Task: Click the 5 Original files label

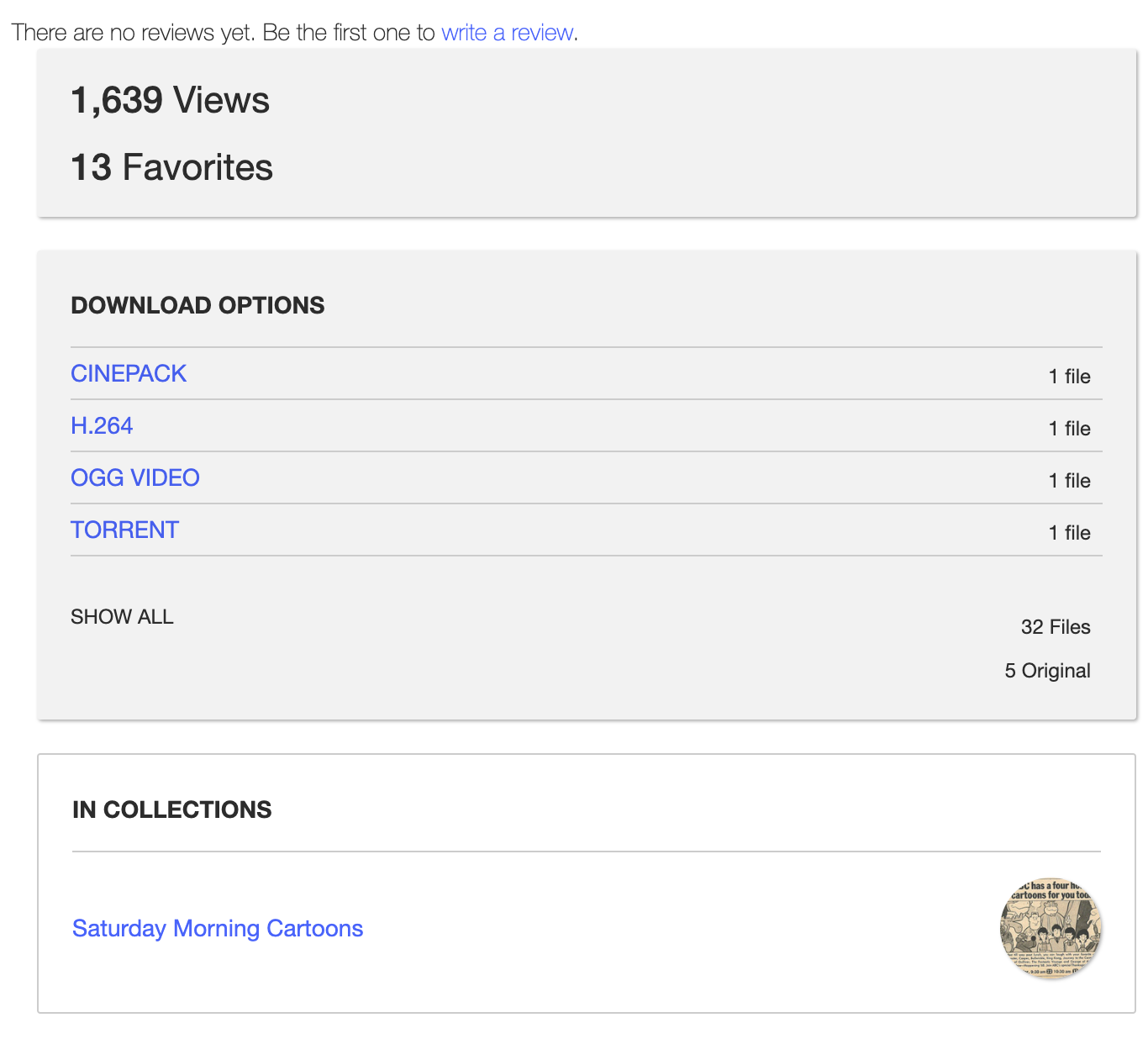Action: (x=1047, y=671)
